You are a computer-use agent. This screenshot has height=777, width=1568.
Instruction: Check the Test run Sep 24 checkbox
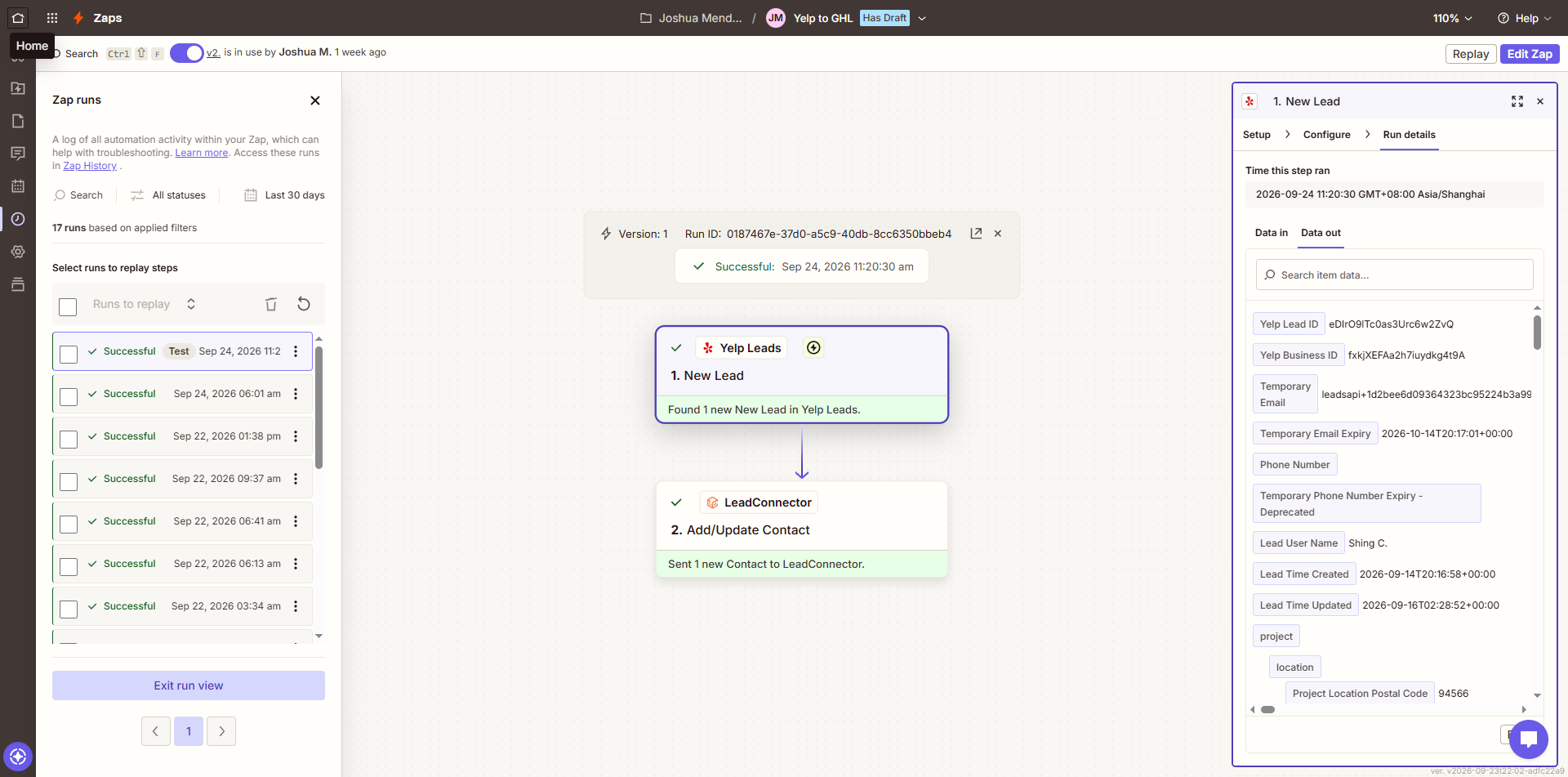pos(69,354)
